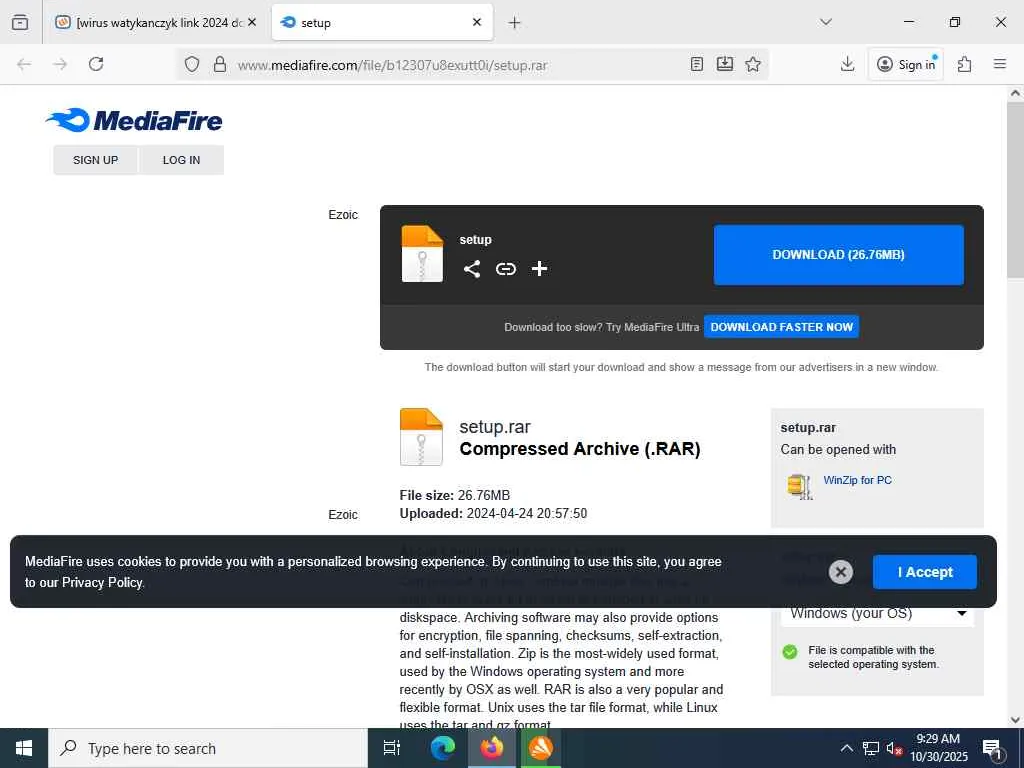Open the WinZip for PC link
Image resolution: width=1024 pixels, height=768 pixels.
[x=857, y=480]
